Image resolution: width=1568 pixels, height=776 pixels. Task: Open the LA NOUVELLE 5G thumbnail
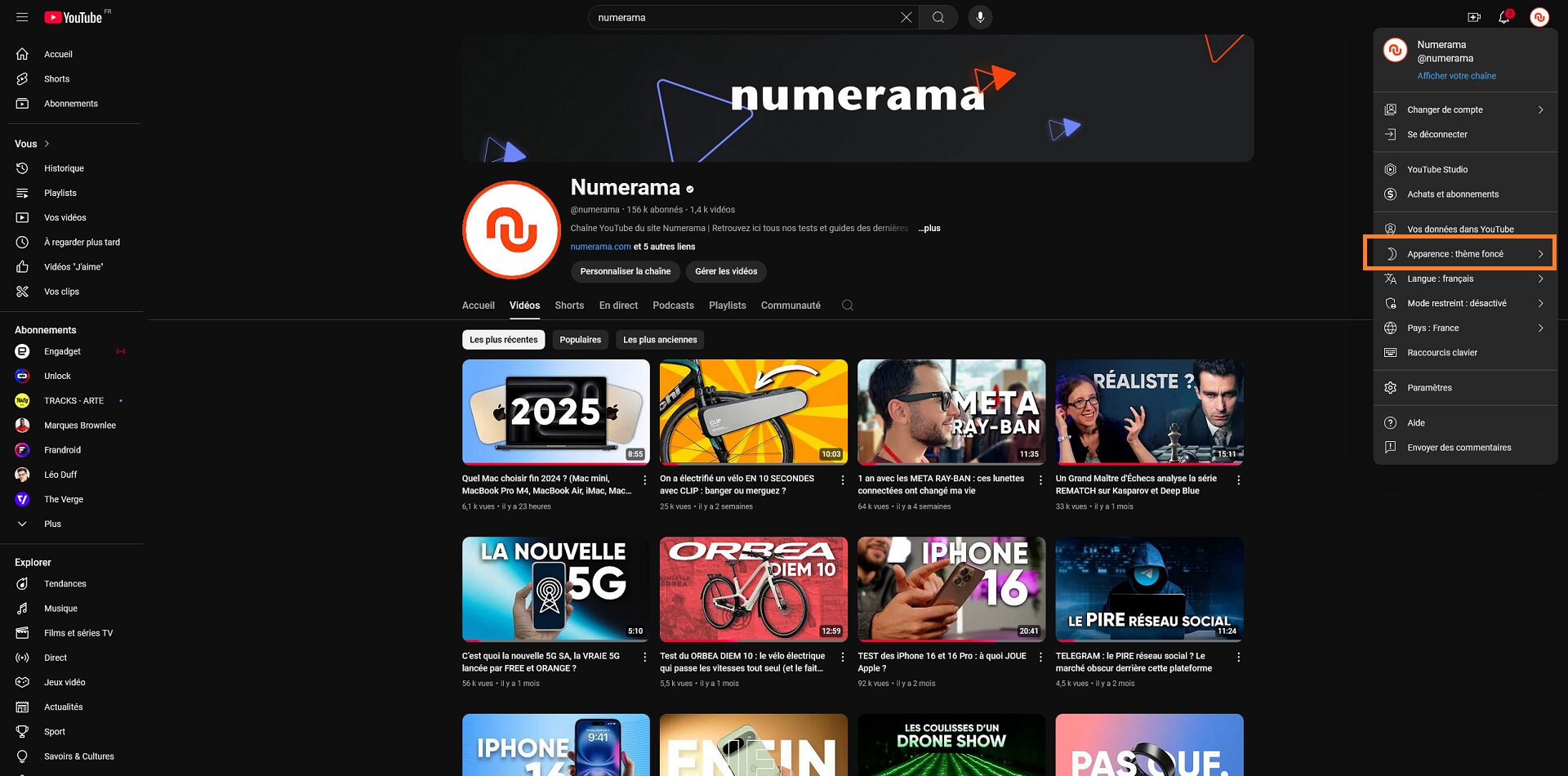point(555,589)
